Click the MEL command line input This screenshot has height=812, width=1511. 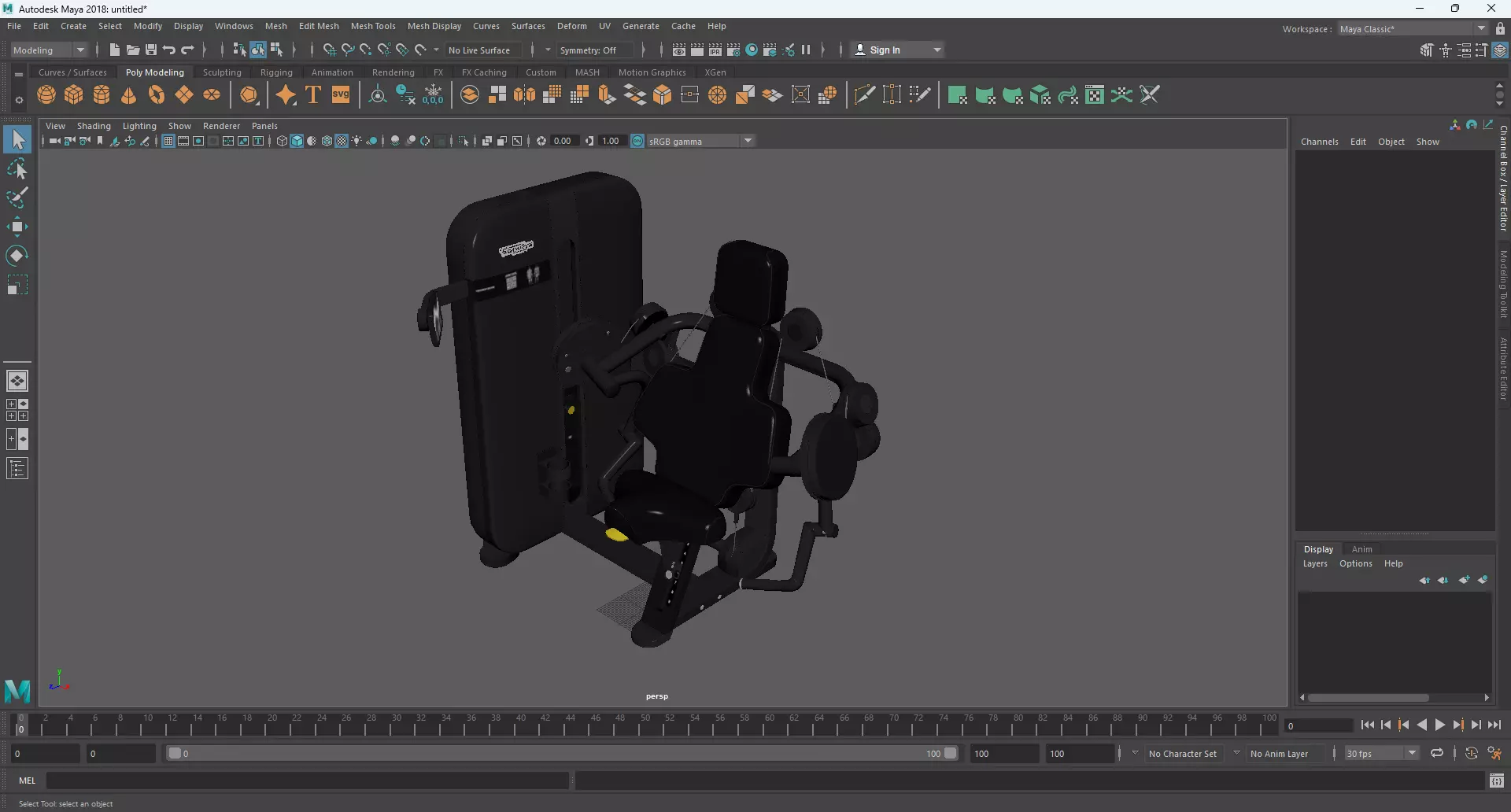pos(307,781)
